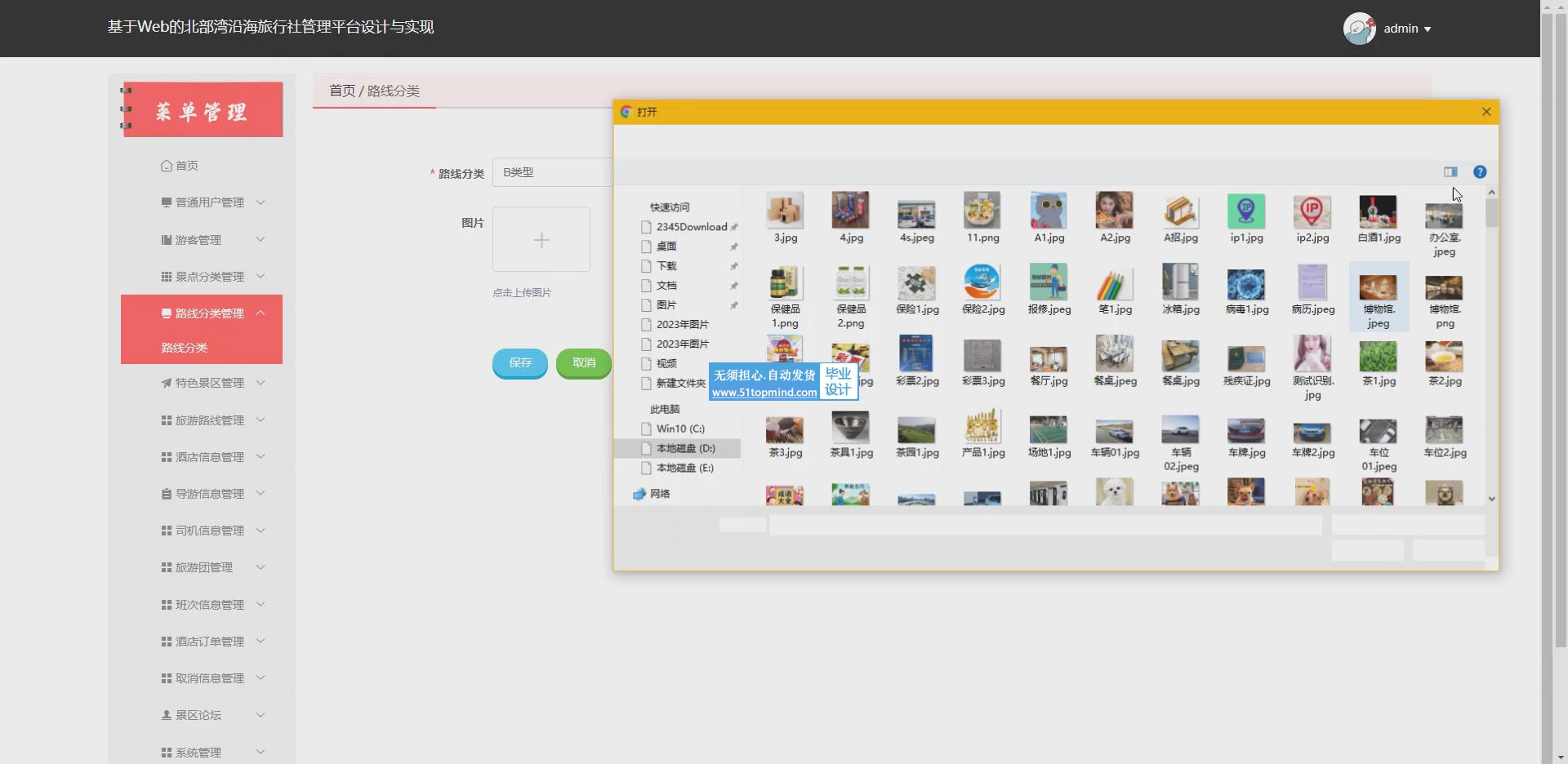Select the 保健品1.png file
Screen dimensions: 1568x764
[x=785, y=296]
